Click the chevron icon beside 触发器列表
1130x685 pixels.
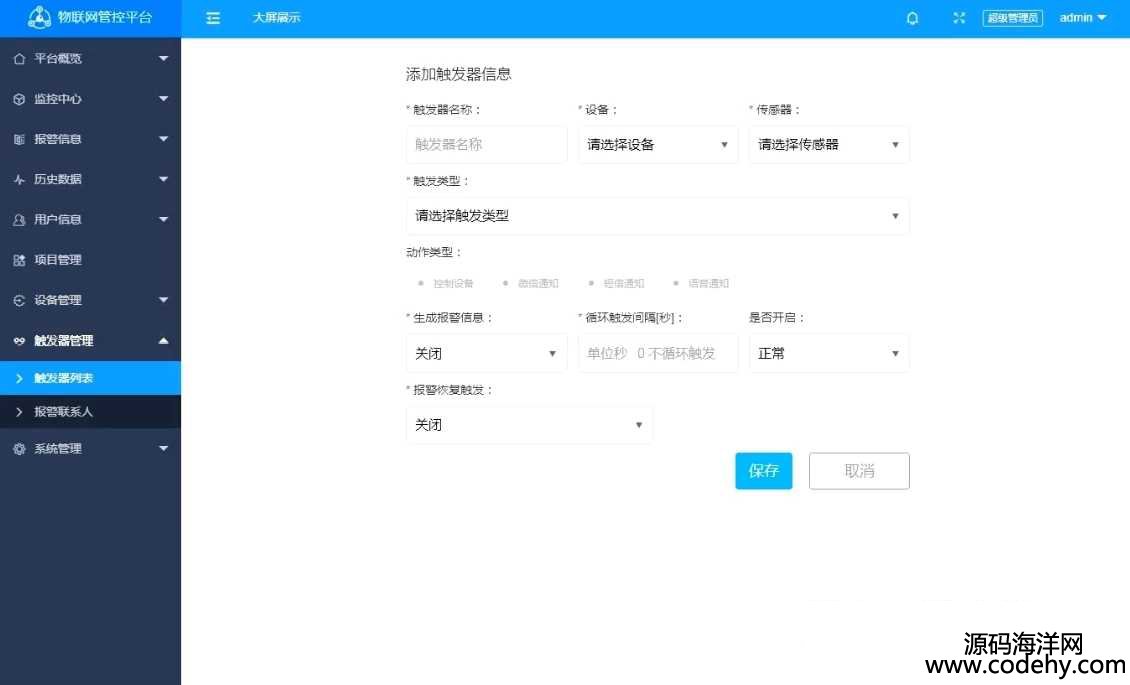19,378
